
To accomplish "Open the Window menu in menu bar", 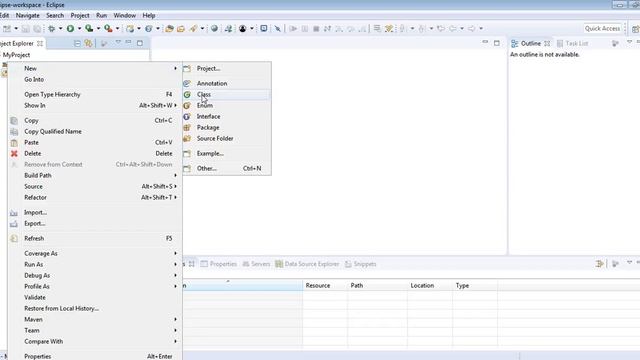I will pyautogui.click(x=124, y=16).
